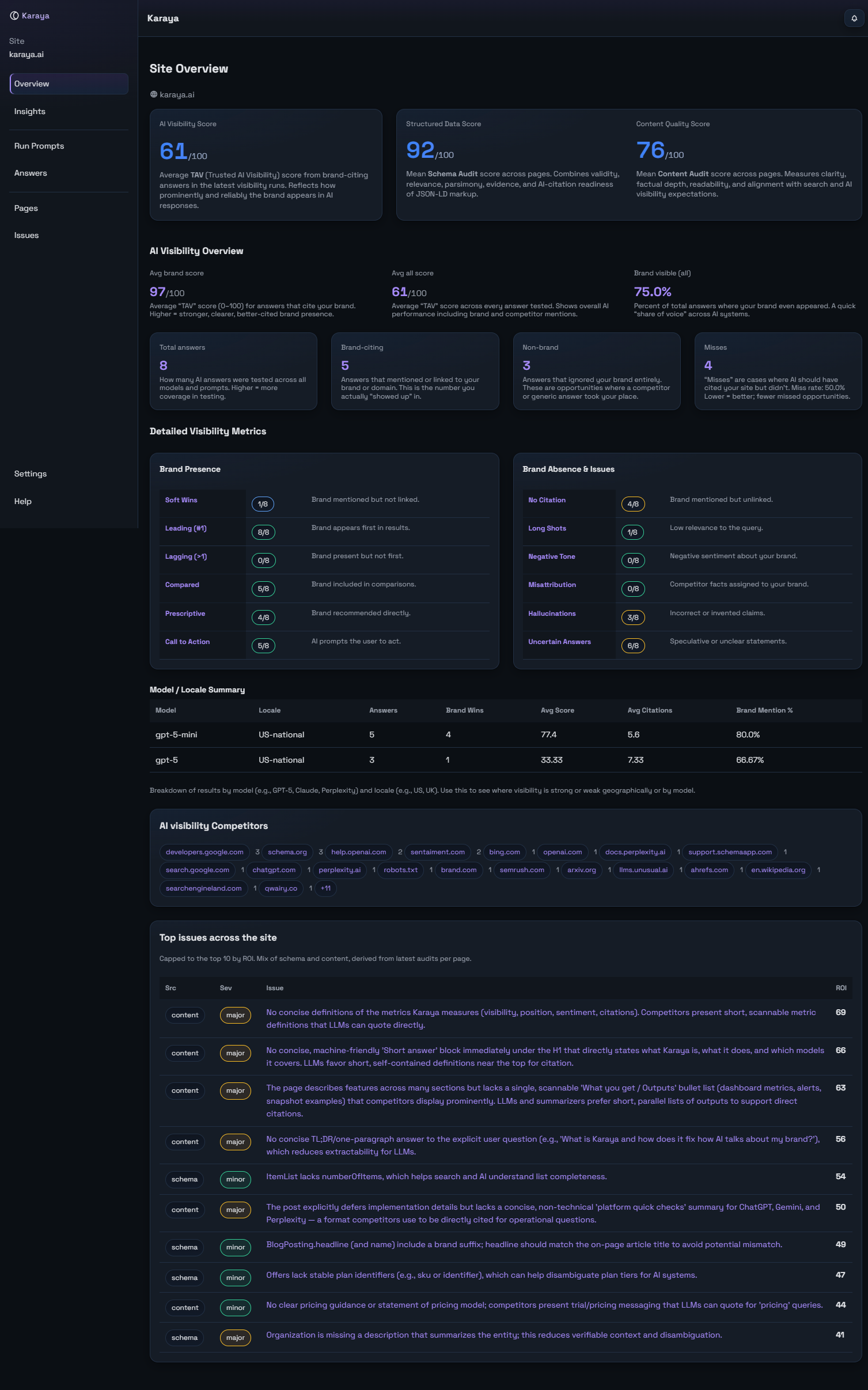Click the Karaya logo icon in sidebar
Image resolution: width=868 pixels, height=1390 pixels.
click(14, 16)
